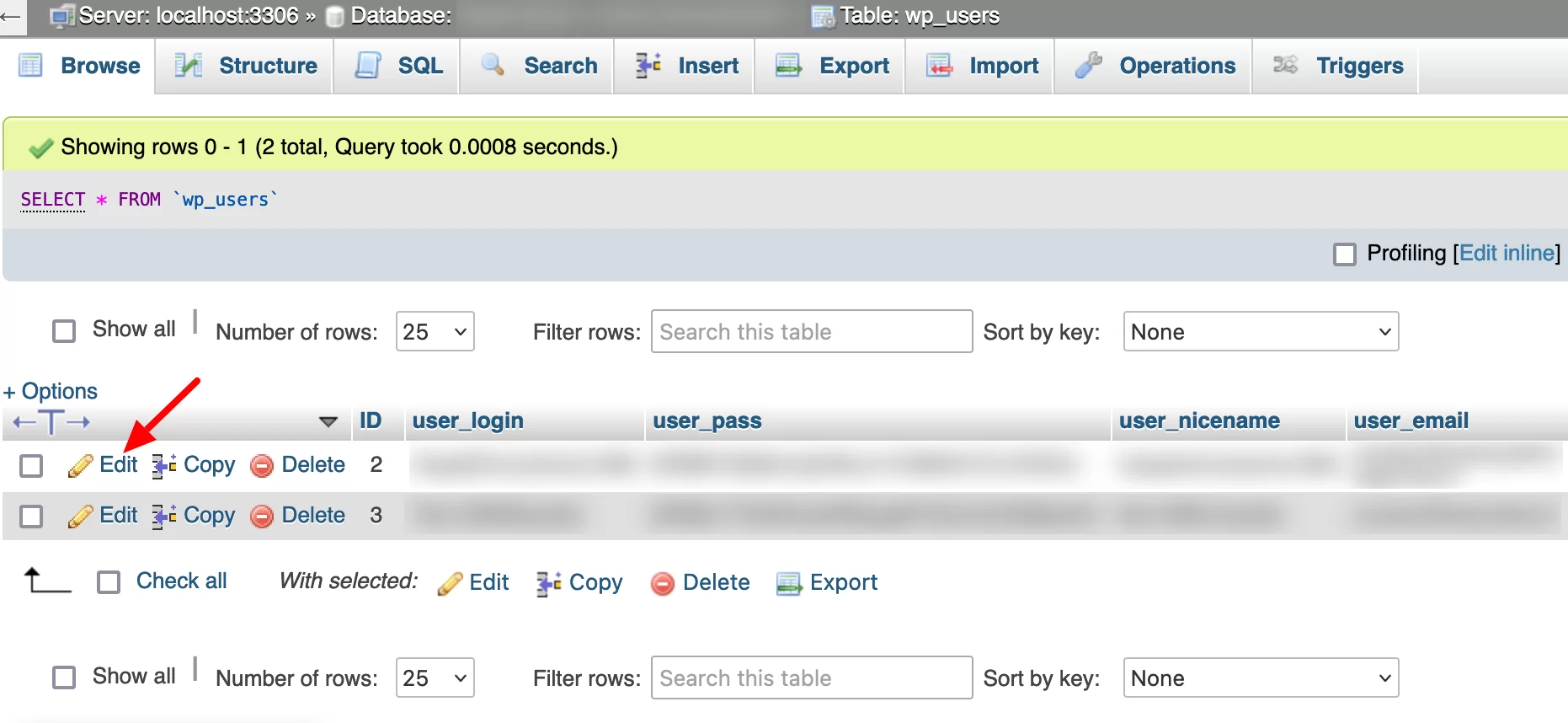Click the red Delete icon for row ID 3
Viewport: 1568px width, 723px height.
(x=262, y=516)
